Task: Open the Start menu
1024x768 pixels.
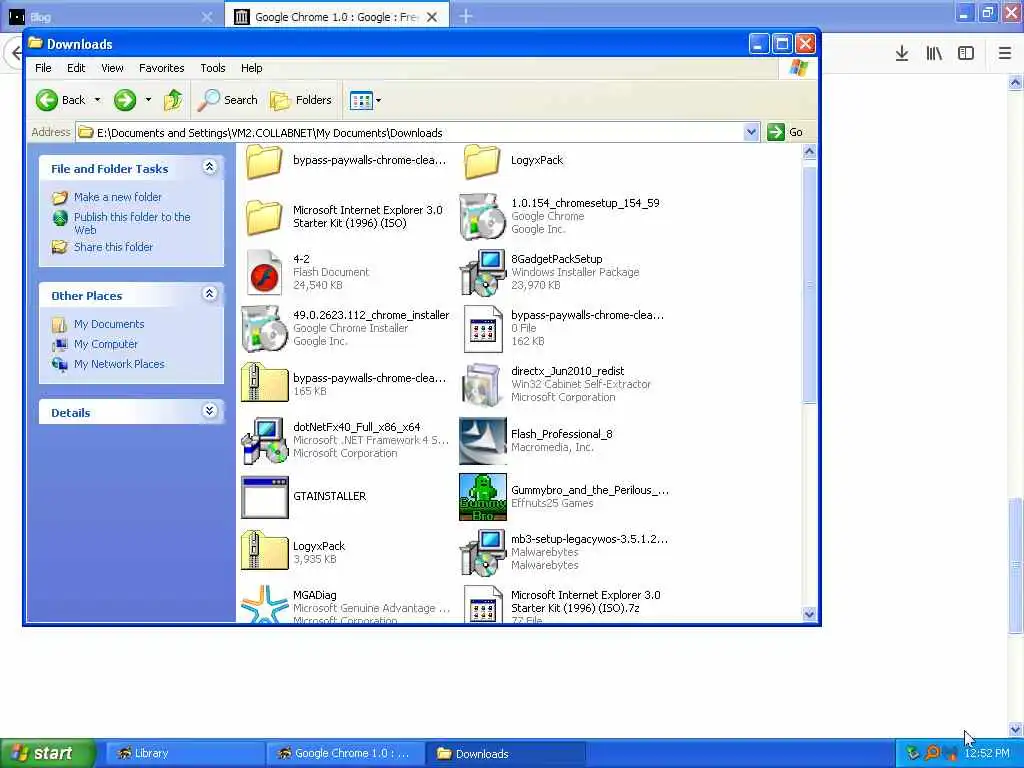Action: click(x=47, y=753)
